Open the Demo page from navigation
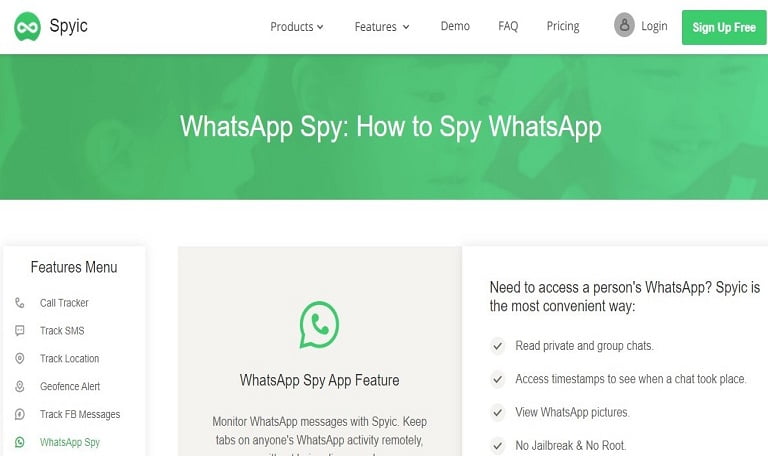 pos(455,26)
